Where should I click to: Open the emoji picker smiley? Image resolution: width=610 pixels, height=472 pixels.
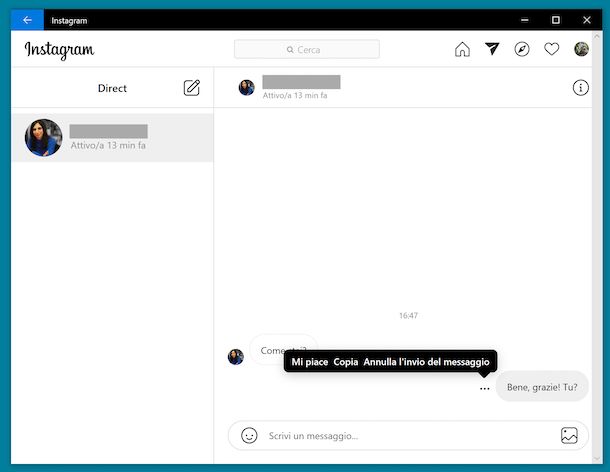[x=249, y=435]
